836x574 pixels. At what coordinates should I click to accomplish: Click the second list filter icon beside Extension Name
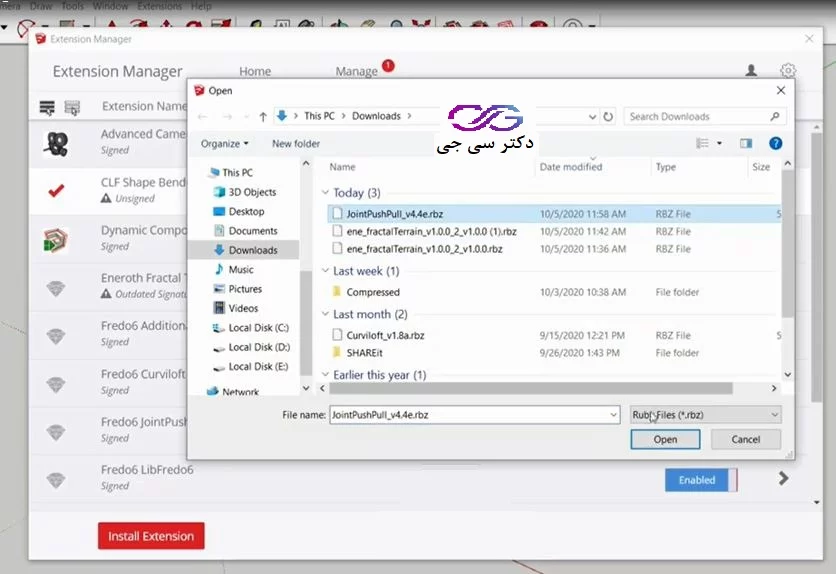tap(72, 108)
